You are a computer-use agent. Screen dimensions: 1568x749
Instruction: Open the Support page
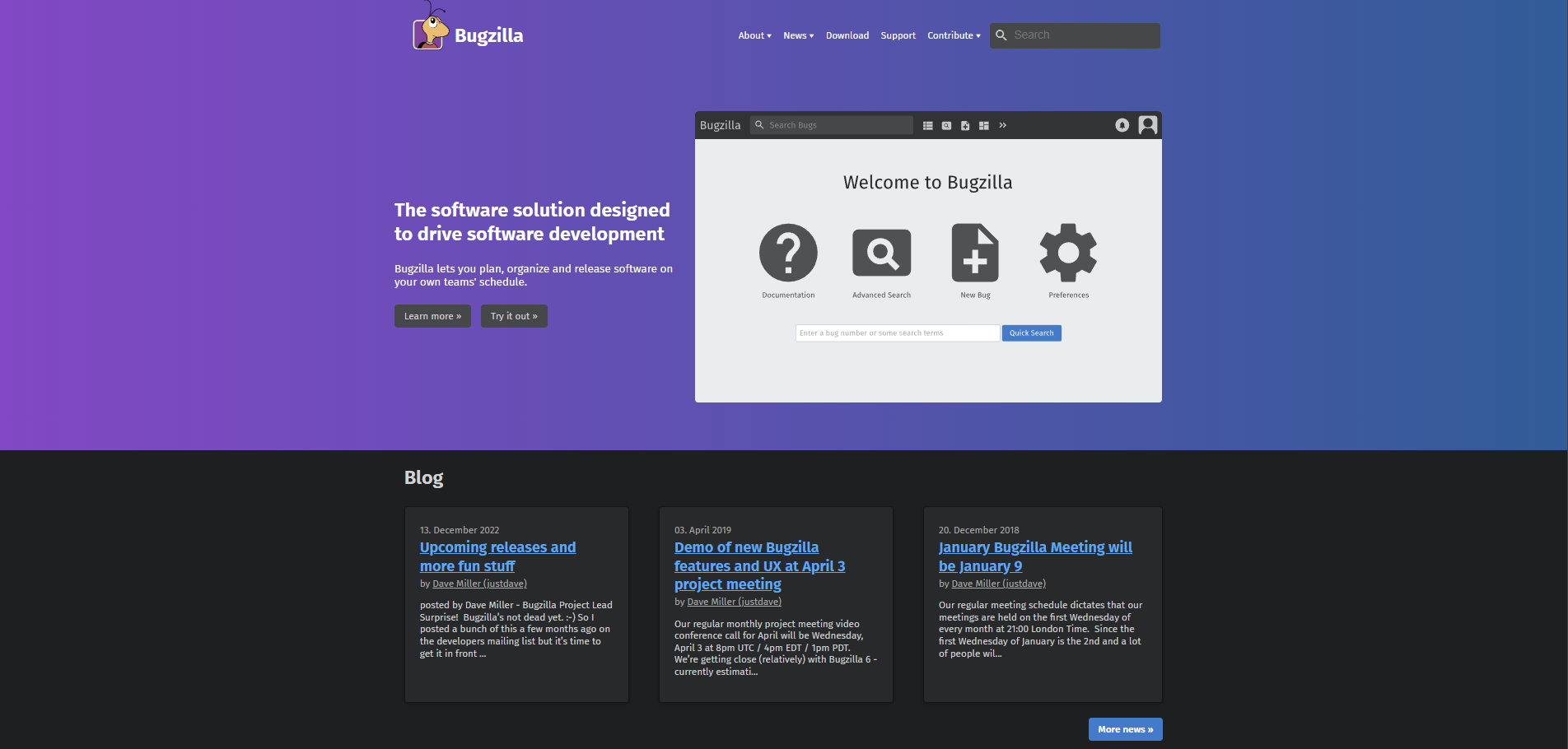pyautogui.click(x=898, y=35)
